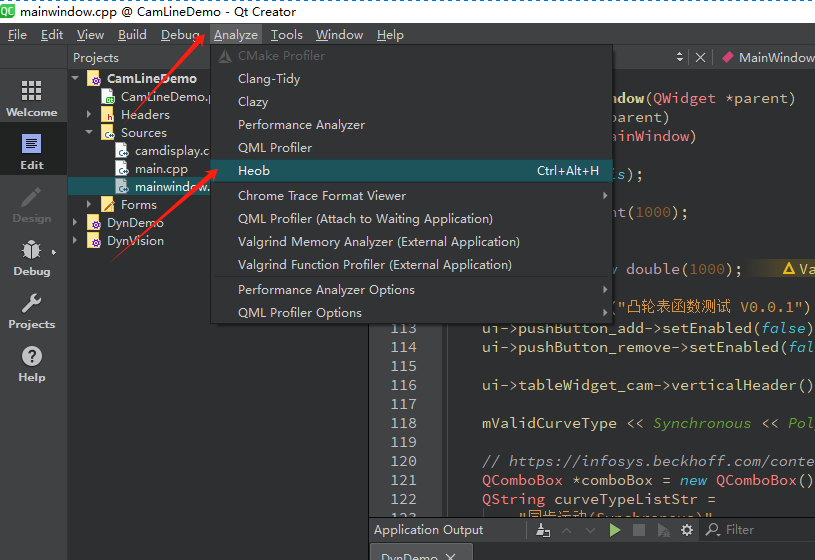This screenshot has height=560, width=815.
Task: Expand the DynVision project
Action: click(75, 240)
